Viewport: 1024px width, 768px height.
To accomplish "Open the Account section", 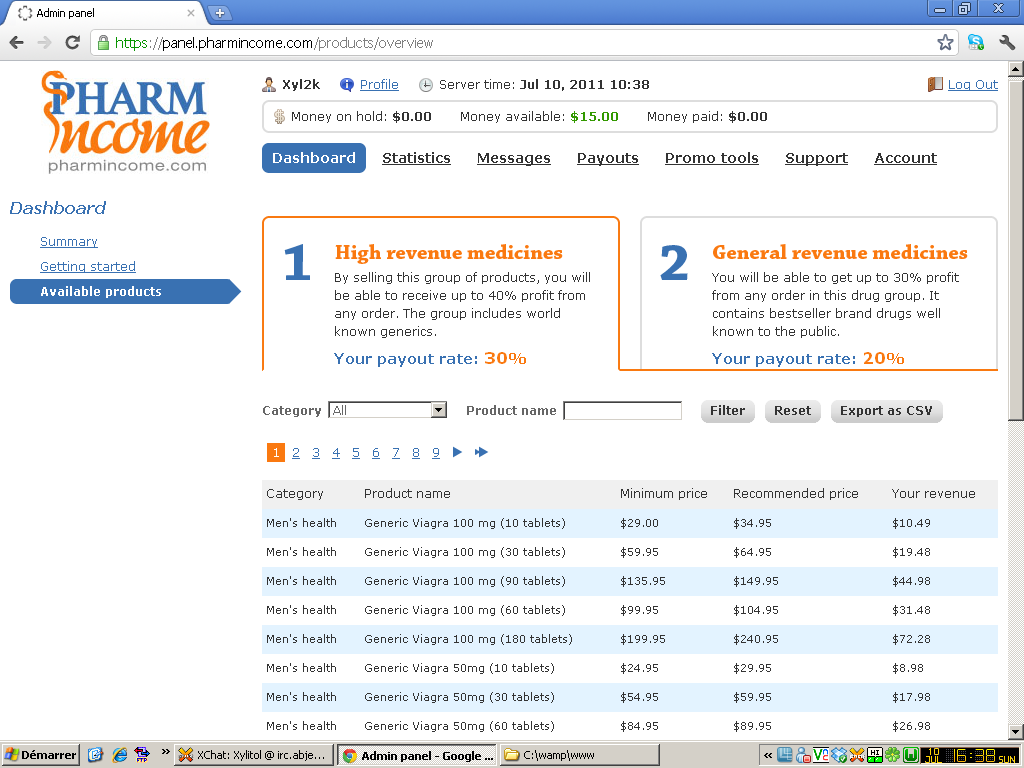I will 905,158.
